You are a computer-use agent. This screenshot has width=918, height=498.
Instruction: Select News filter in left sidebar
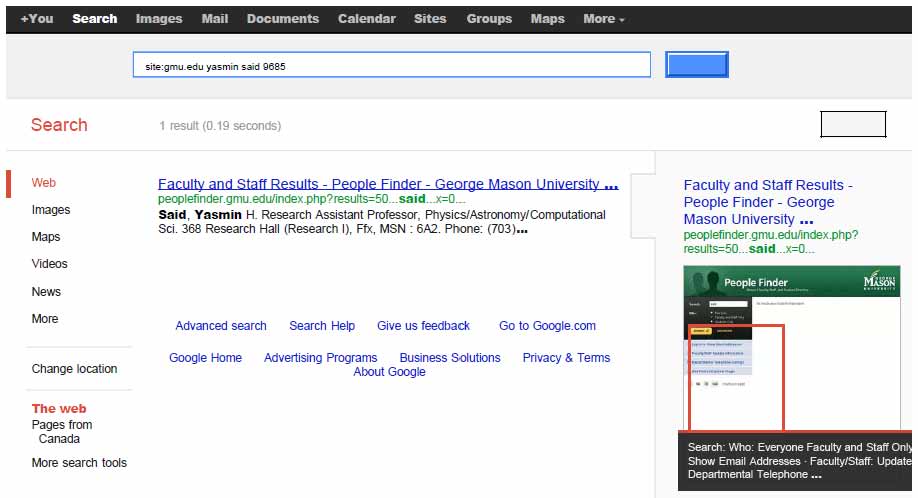pos(46,292)
